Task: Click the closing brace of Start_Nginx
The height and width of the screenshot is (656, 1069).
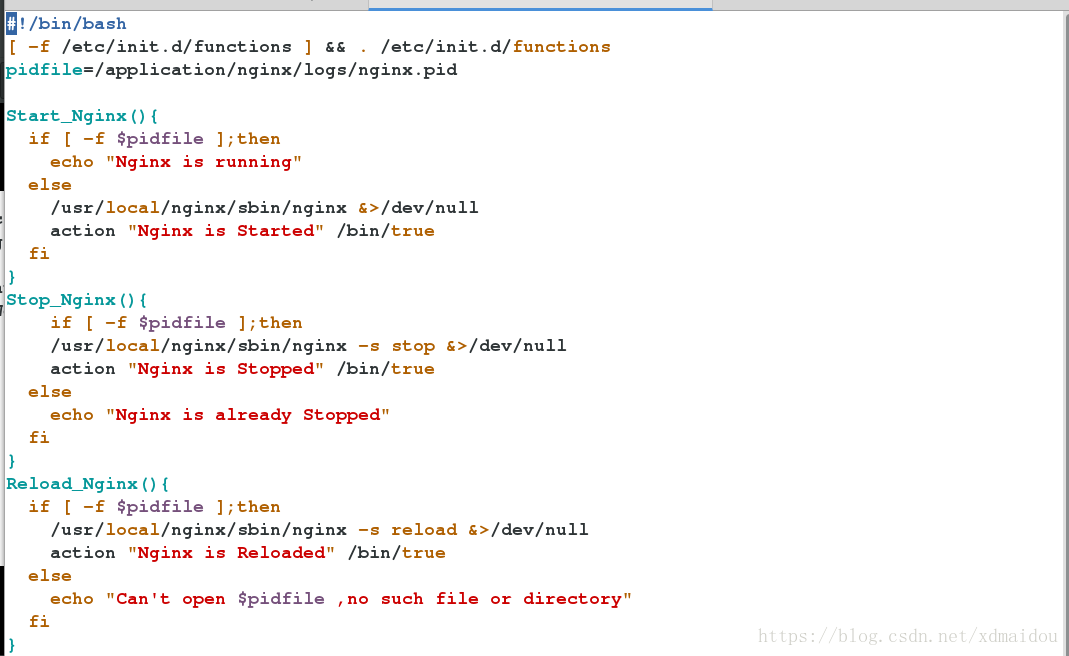Action: click(x=11, y=277)
